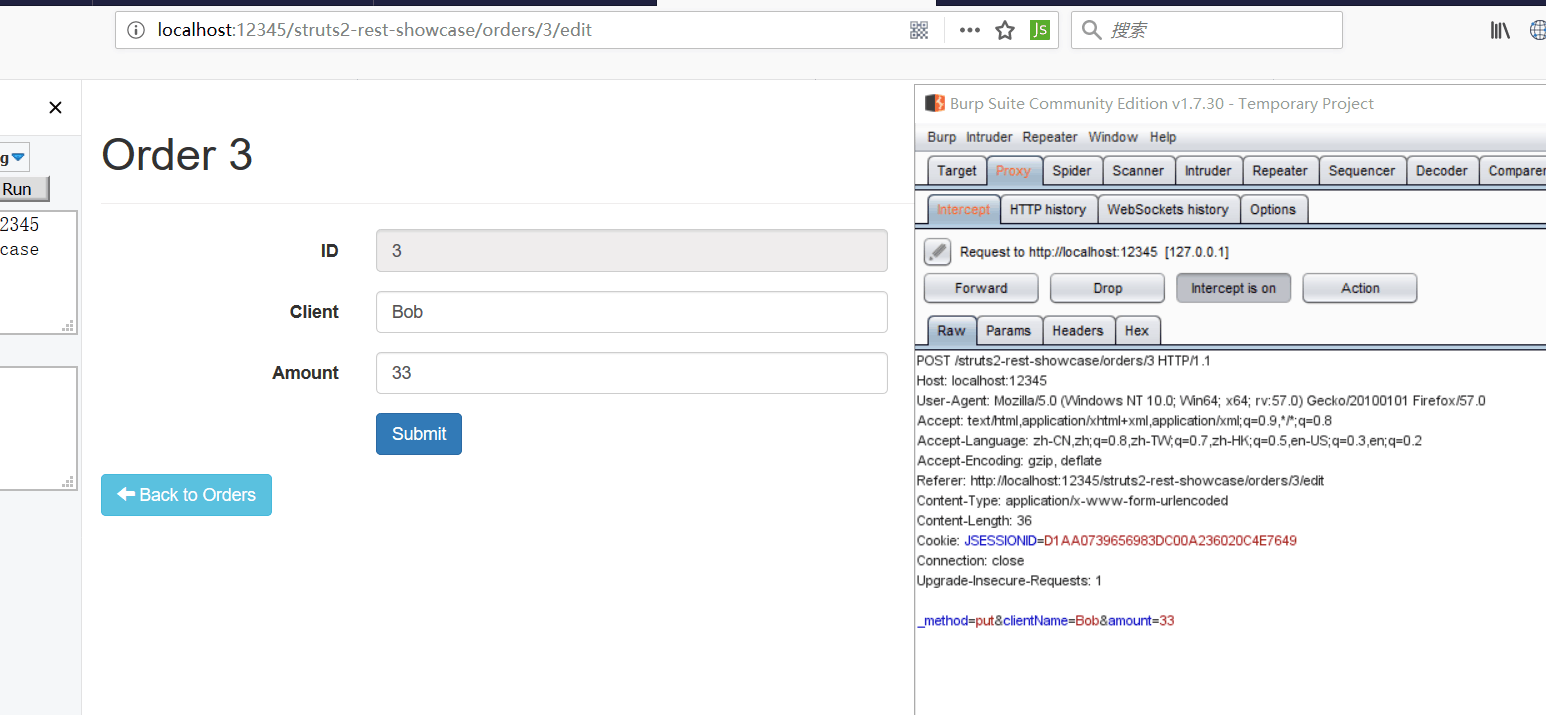
Task: Forward the intercepted request
Action: tap(981, 288)
